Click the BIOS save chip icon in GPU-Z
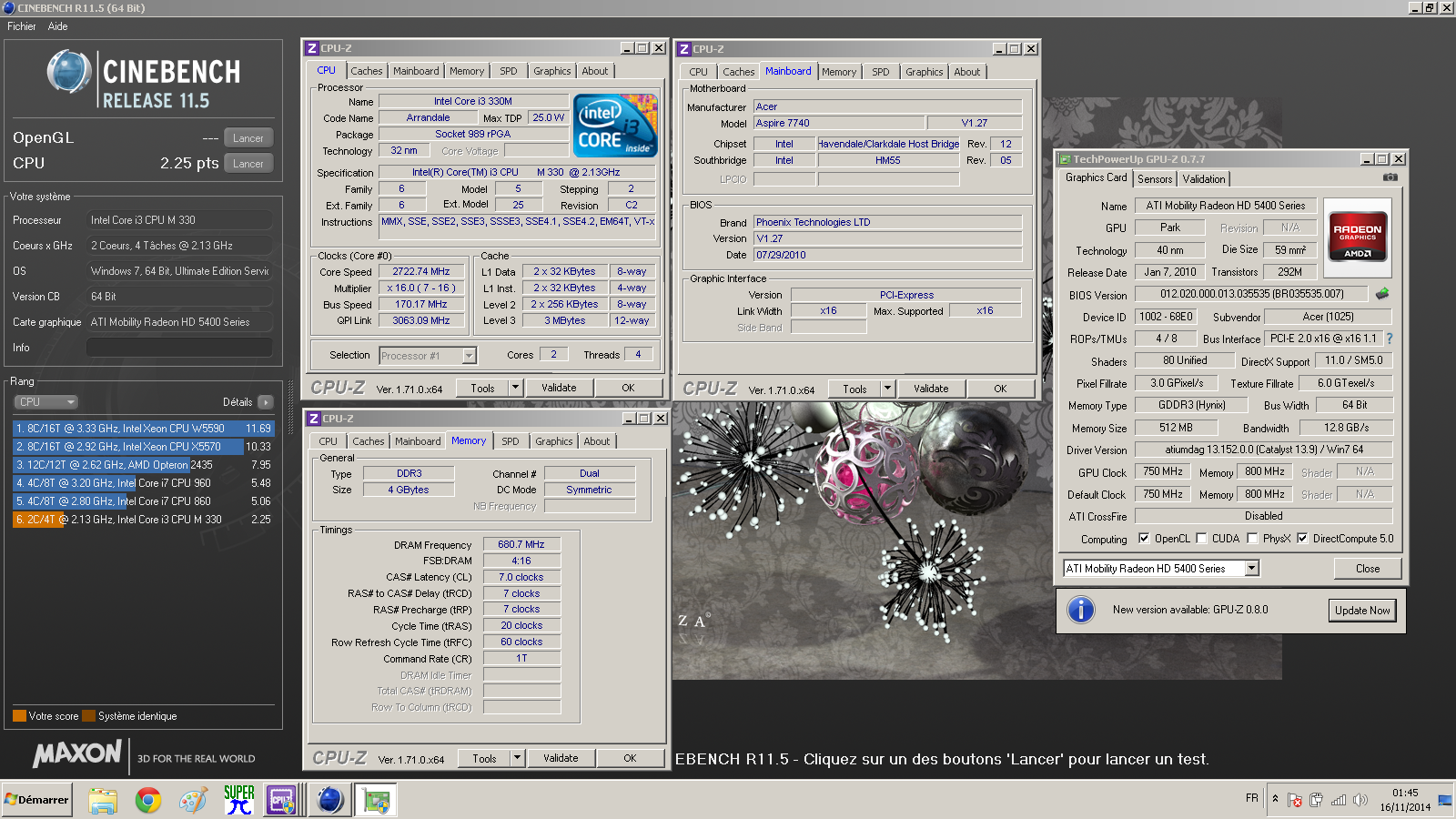1456x819 pixels. pyautogui.click(x=1382, y=293)
